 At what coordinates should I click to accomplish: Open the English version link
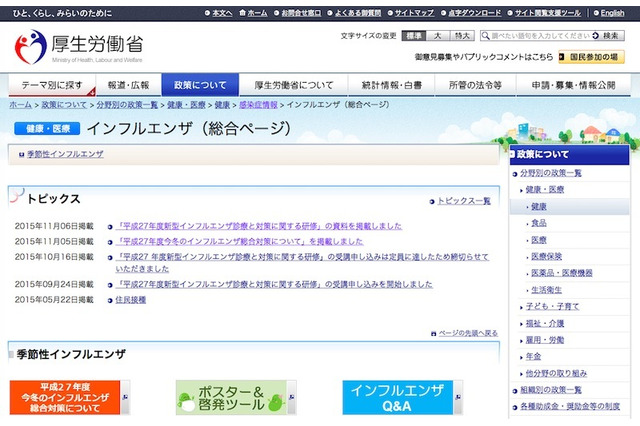(612, 13)
